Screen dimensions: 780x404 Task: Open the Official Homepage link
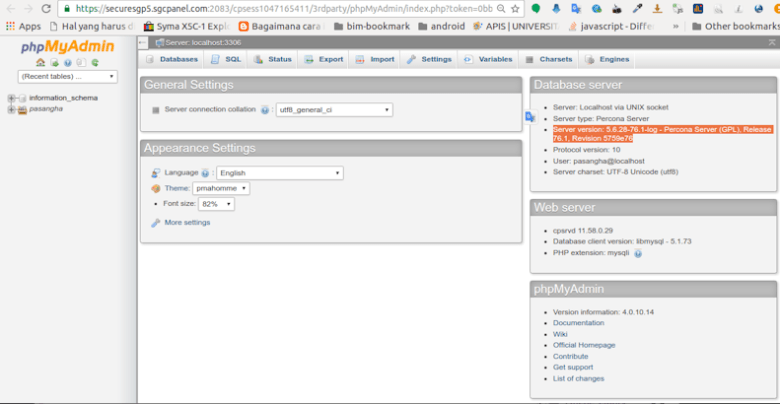pyautogui.click(x=584, y=345)
